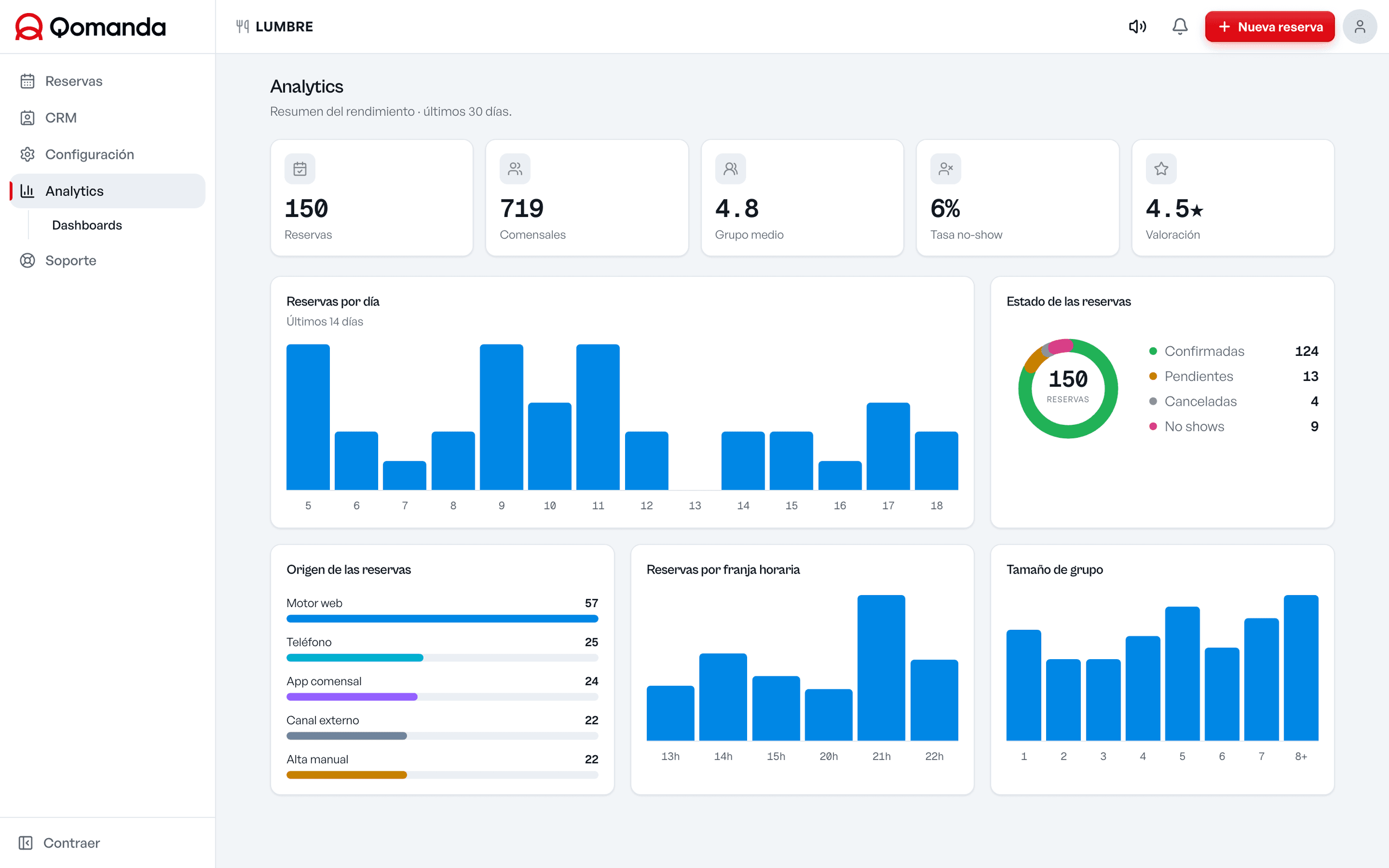Click the Qomanda brand name

(x=108, y=27)
